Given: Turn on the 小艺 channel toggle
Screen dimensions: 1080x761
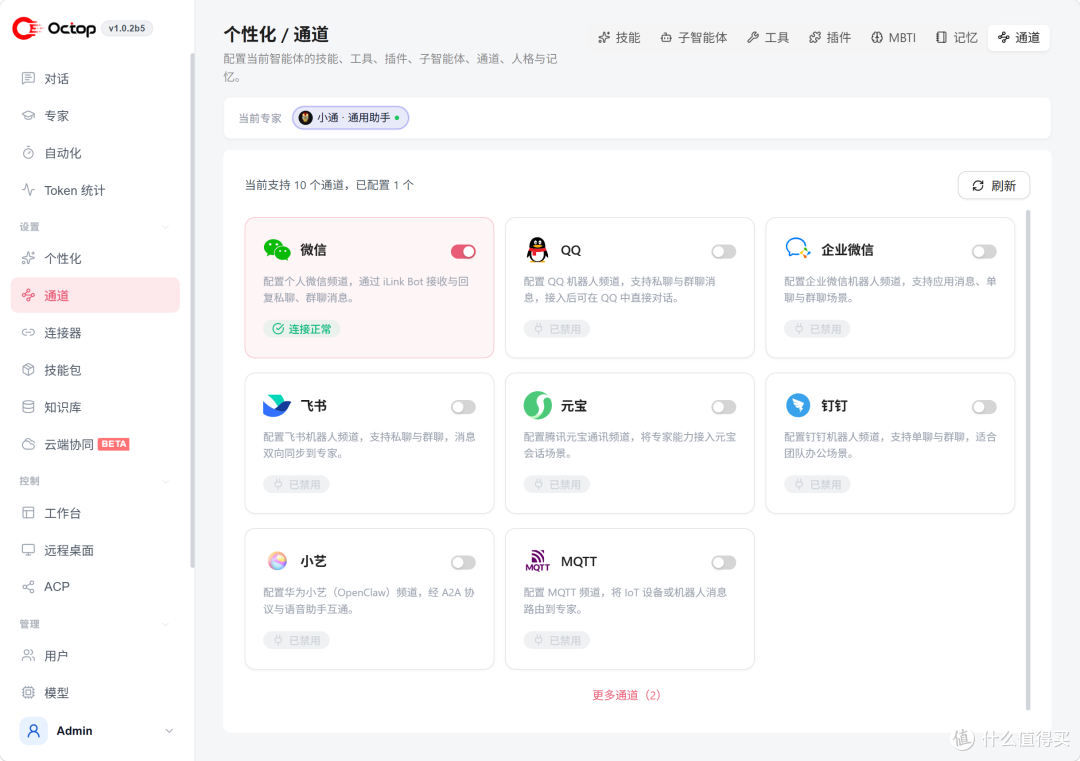Looking at the screenshot, I should 464,563.
